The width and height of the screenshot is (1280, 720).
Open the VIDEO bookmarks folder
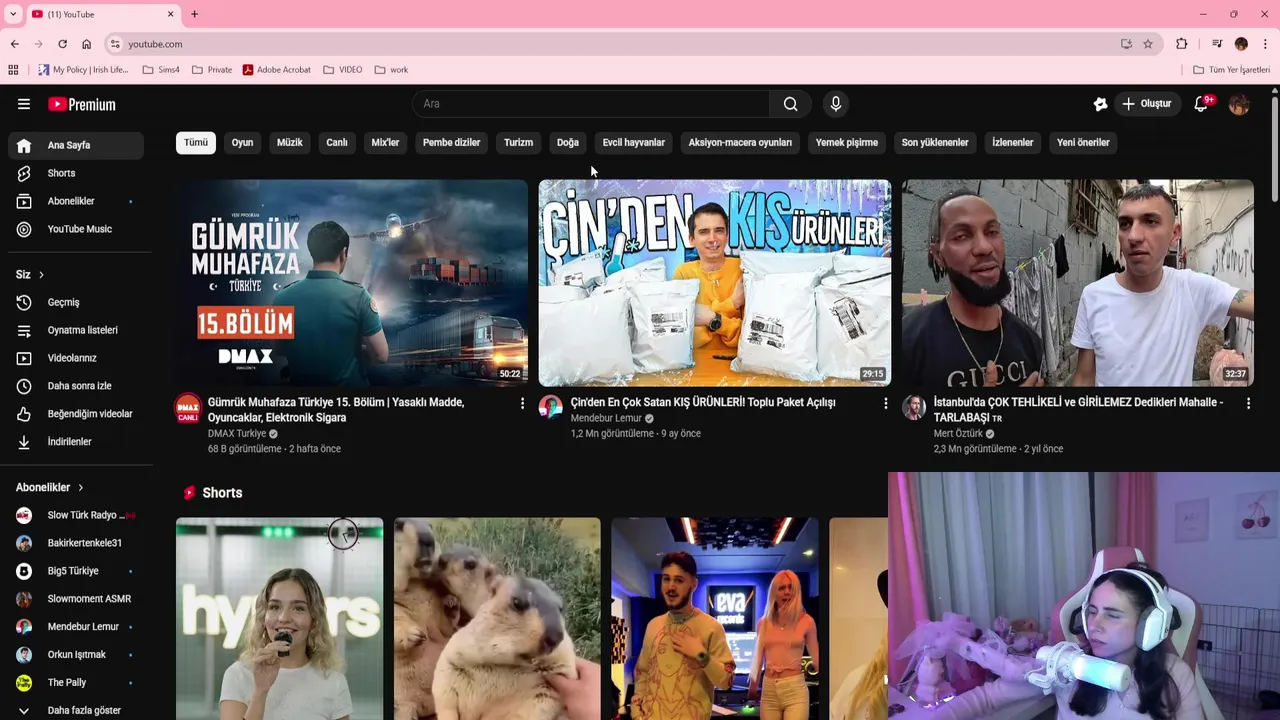click(x=343, y=70)
